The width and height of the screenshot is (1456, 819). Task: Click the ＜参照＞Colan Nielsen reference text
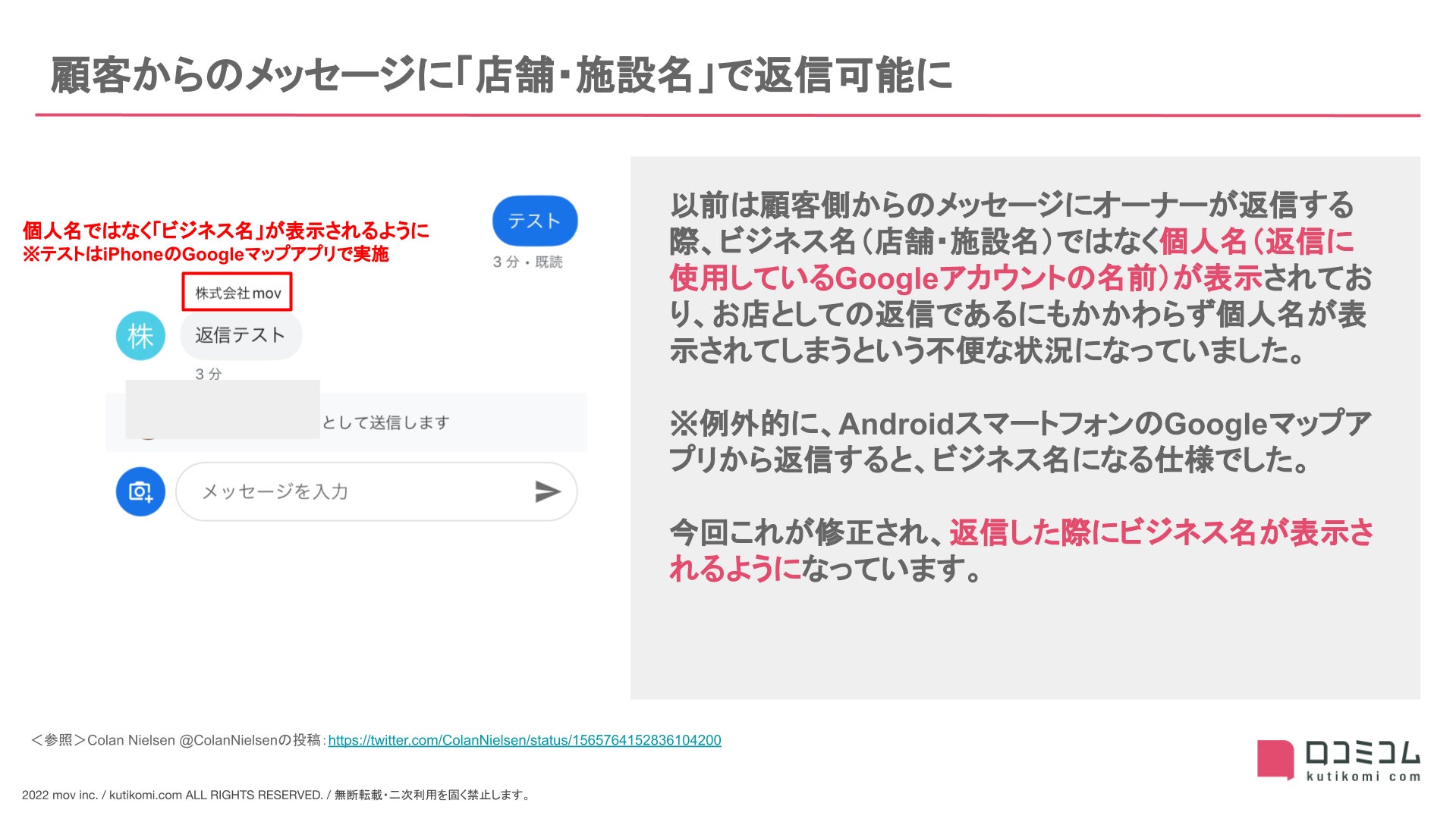pos(178,740)
